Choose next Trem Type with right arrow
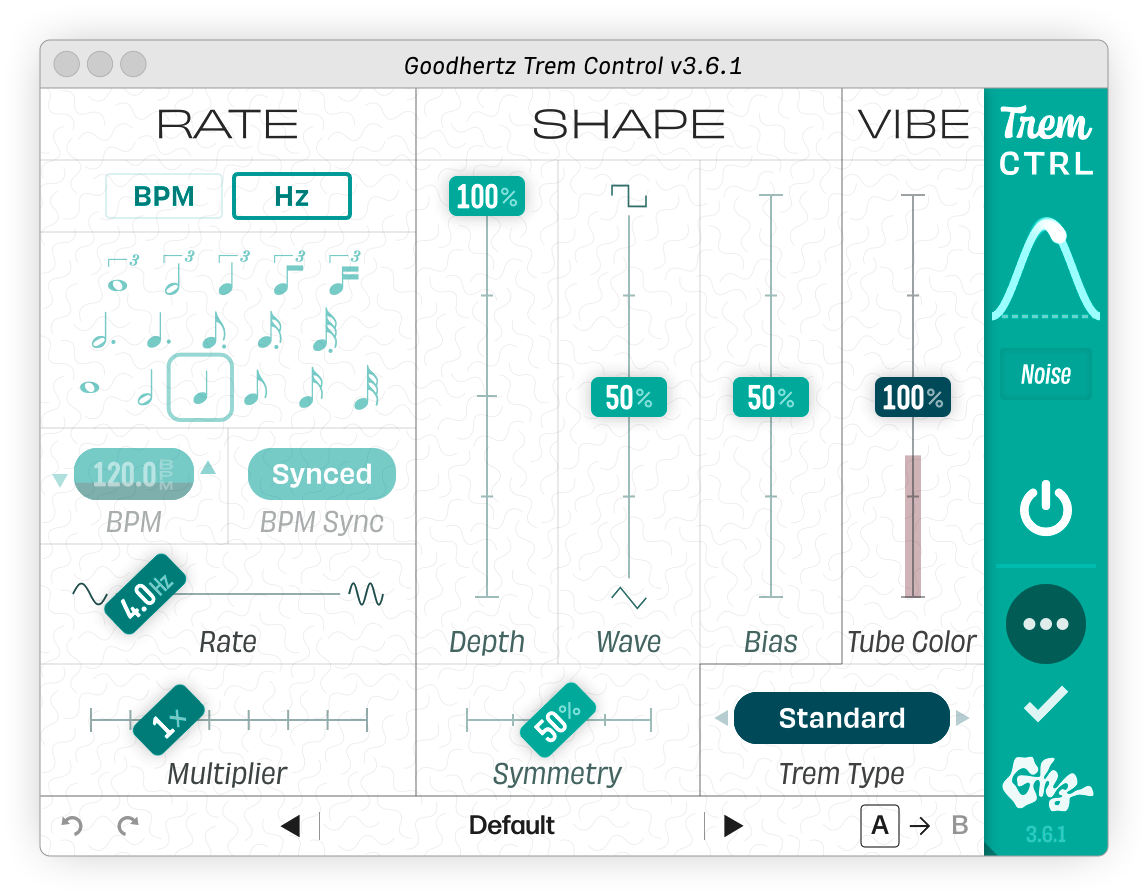Image resolution: width=1148 pixels, height=896 pixels. coord(962,718)
